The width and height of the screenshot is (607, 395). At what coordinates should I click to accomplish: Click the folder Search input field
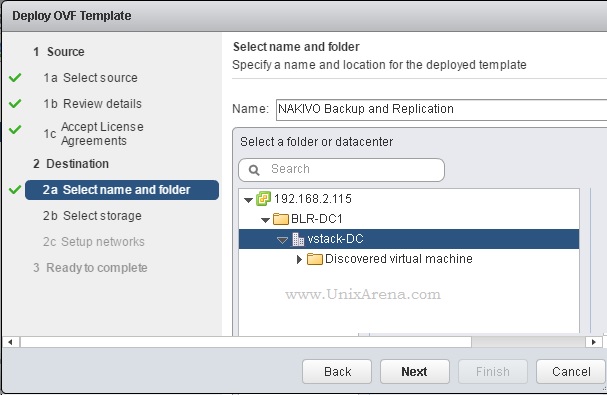[x=341, y=170]
